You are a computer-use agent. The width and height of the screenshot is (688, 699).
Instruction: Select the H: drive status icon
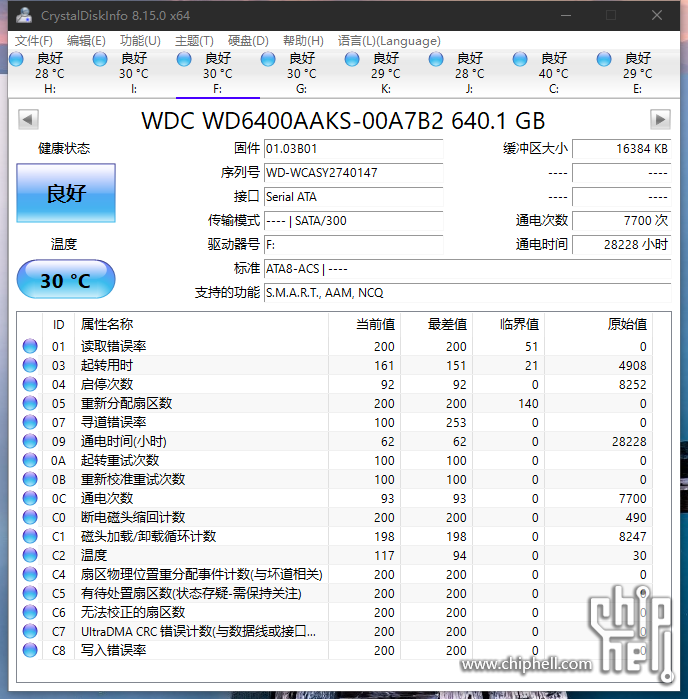tap(16, 59)
